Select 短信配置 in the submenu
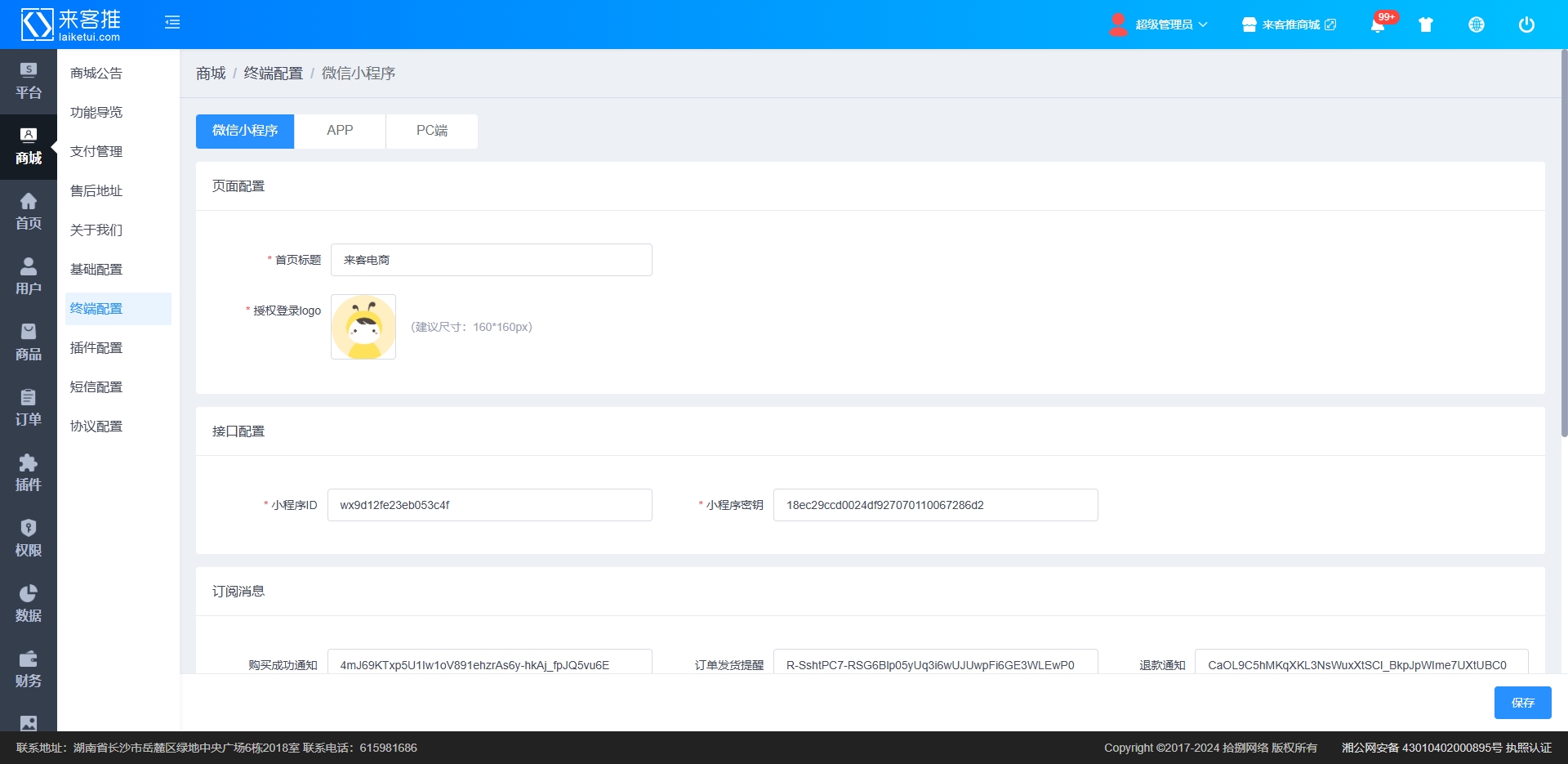This screenshot has height=764, width=1568. coord(96,387)
